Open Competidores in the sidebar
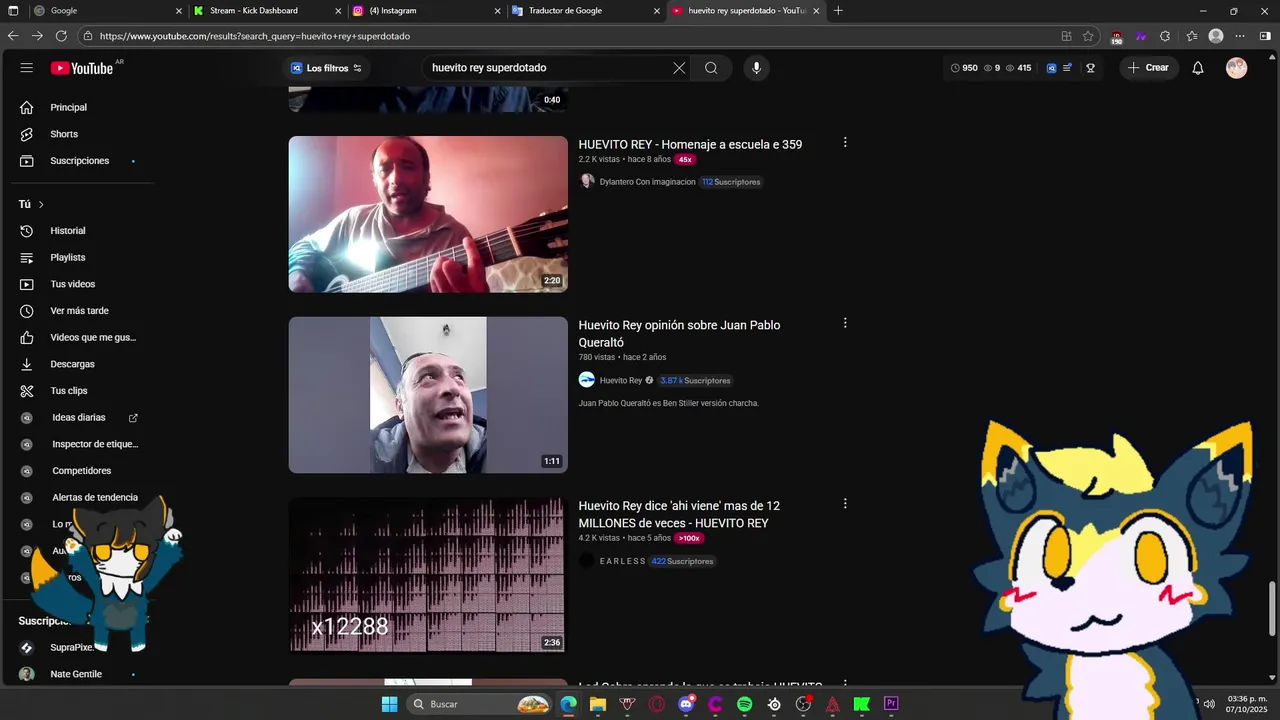Screen dimensions: 1280x720 pos(82,471)
